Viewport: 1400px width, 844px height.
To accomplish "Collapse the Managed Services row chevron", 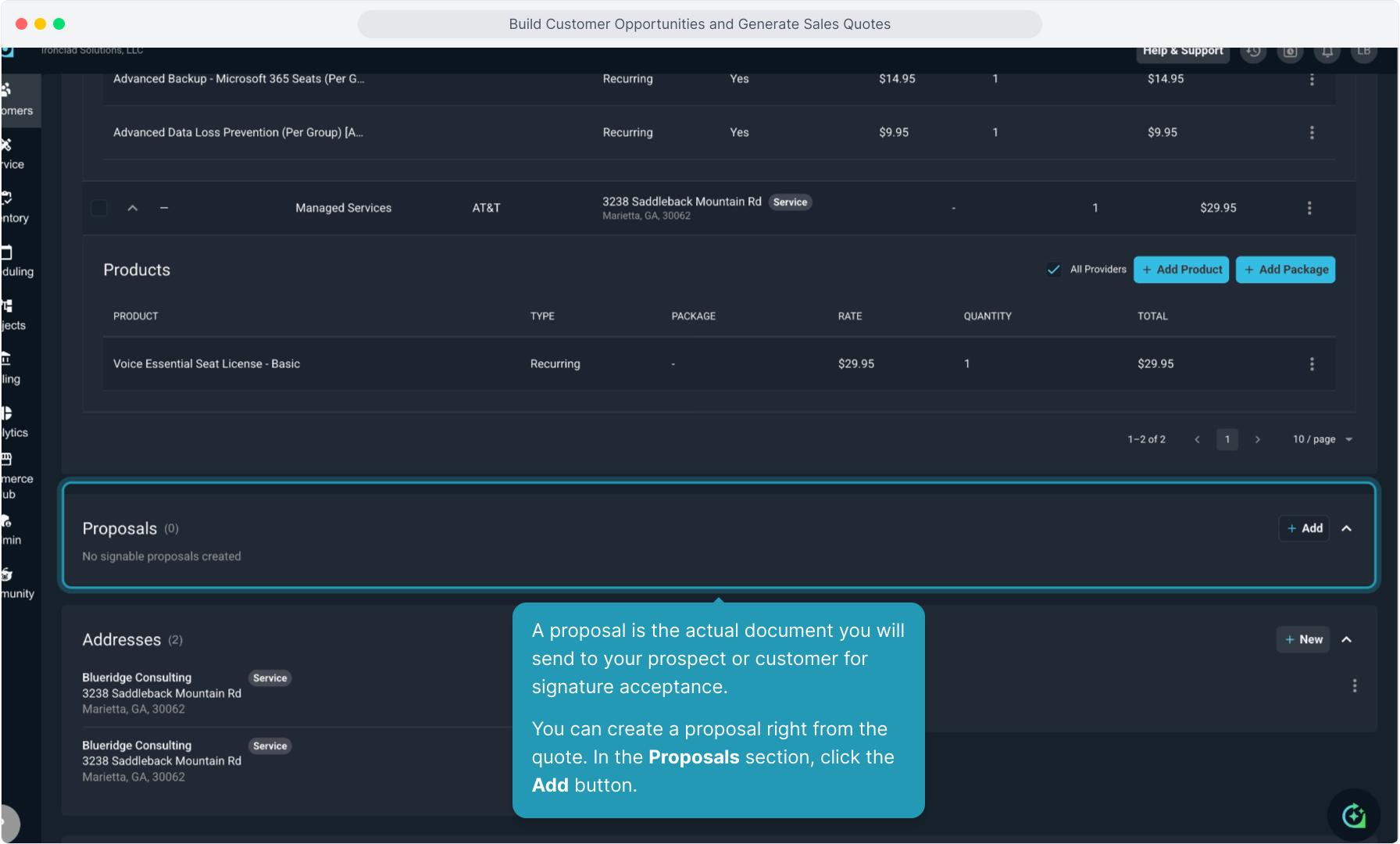I will click(133, 208).
